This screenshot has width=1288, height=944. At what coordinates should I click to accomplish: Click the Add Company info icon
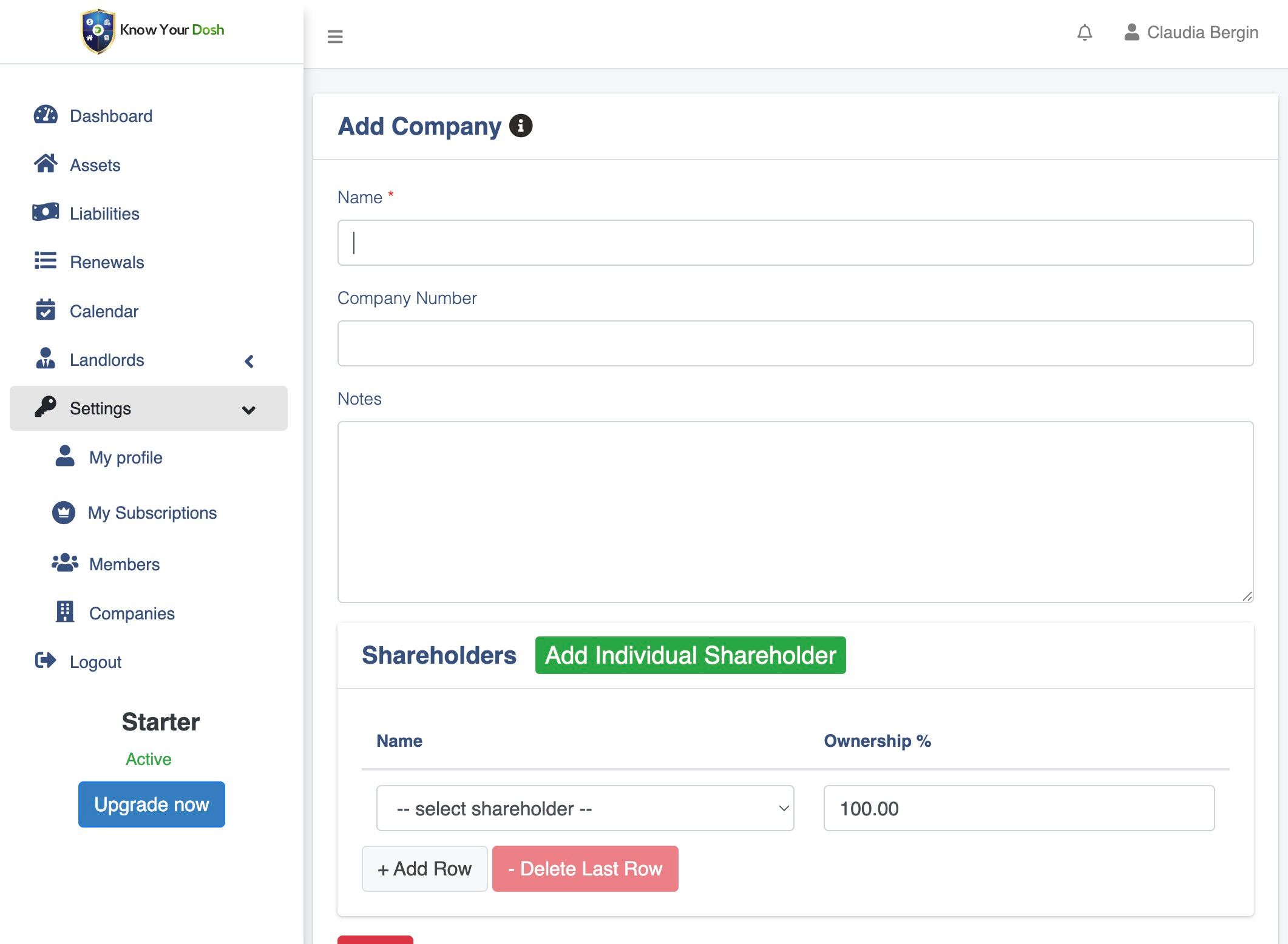pyautogui.click(x=520, y=126)
